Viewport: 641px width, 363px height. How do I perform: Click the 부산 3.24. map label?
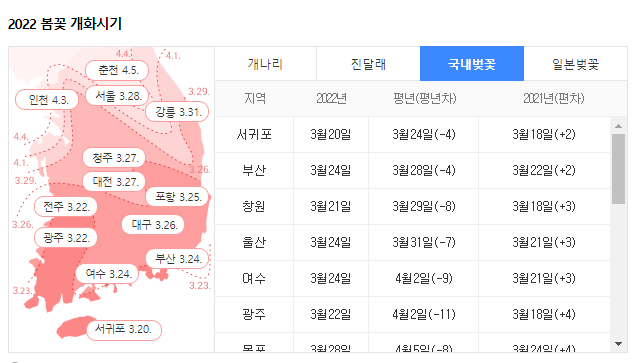[177, 259]
